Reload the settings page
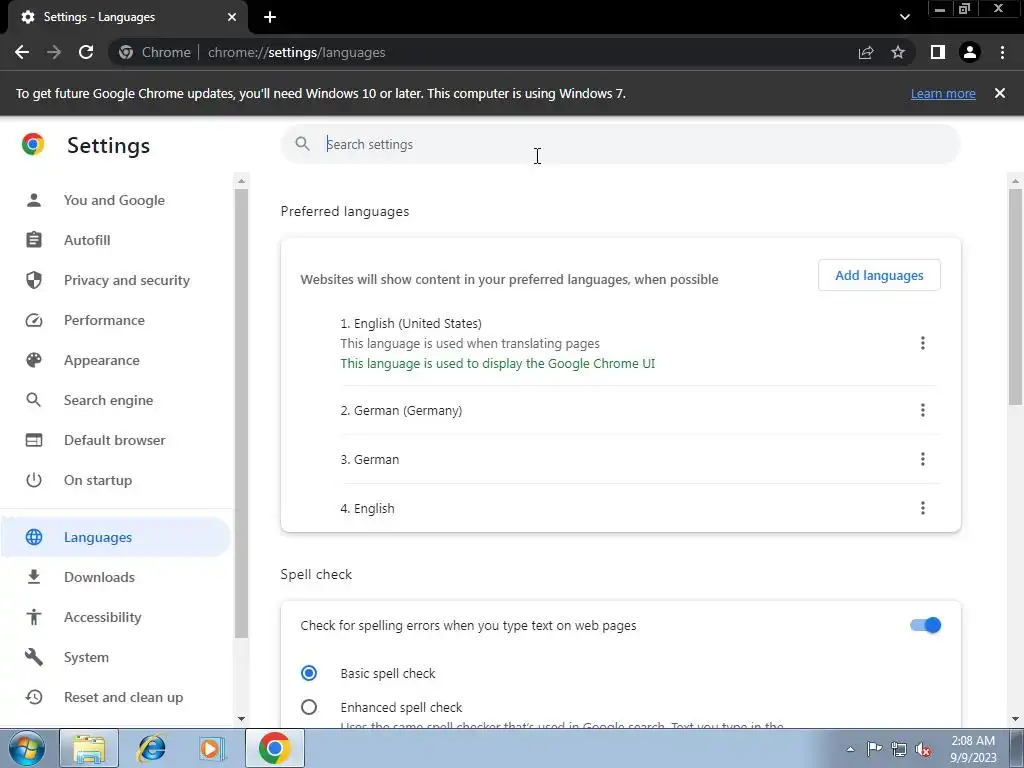The image size is (1024, 768). pyautogui.click(x=86, y=52)
